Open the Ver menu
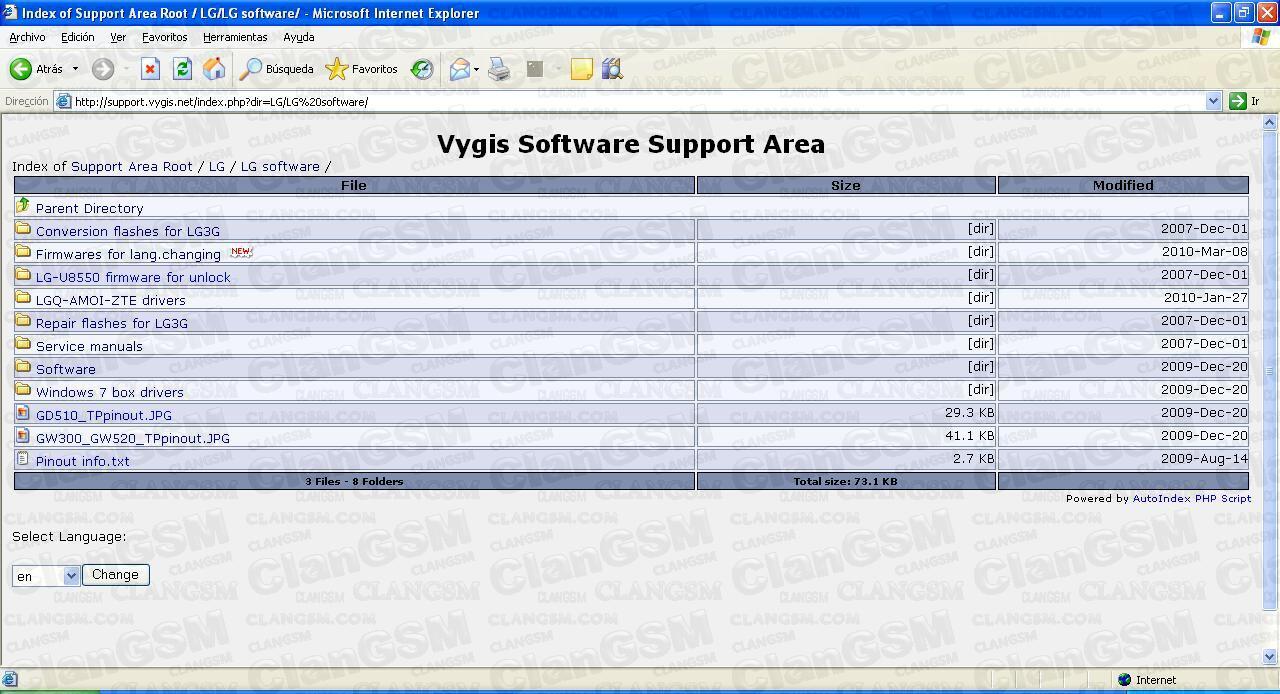1280x694 pixels. [x=118, y=37]
